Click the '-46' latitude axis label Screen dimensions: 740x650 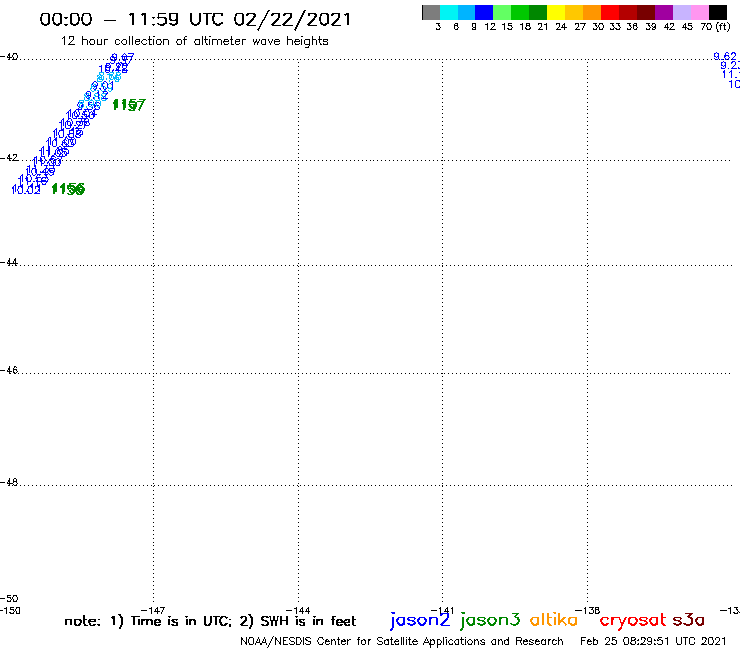click(x=9, y=370)
